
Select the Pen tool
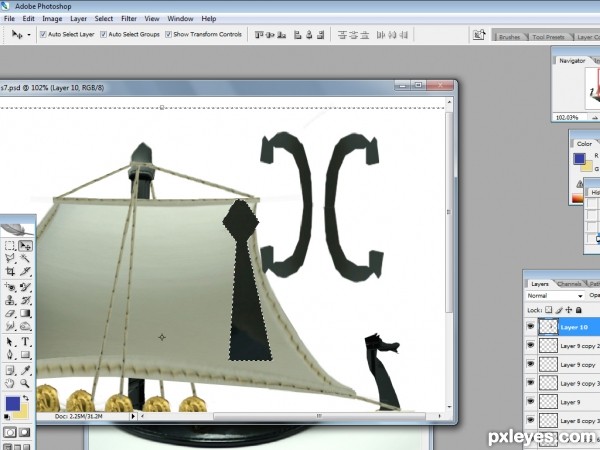tap(10, 355)
